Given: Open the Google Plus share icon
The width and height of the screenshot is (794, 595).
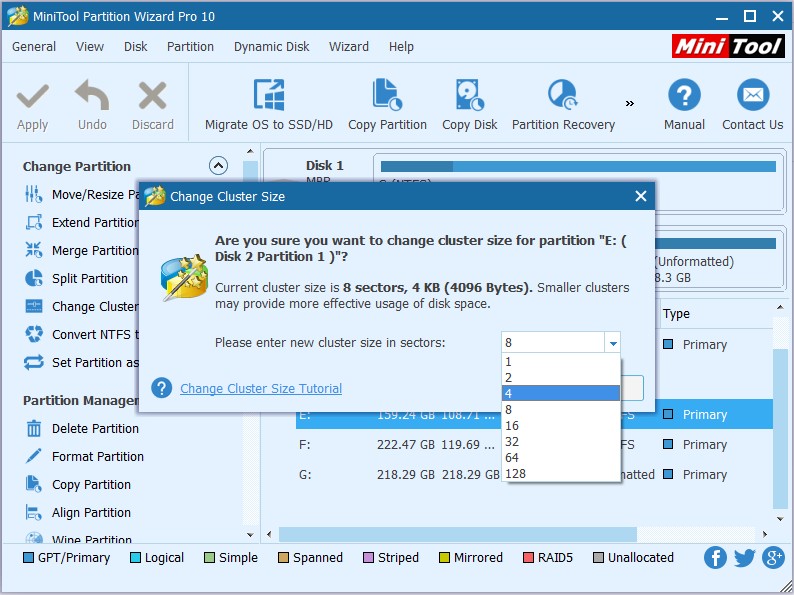Looking at the screenshot, I should [773, 558].
